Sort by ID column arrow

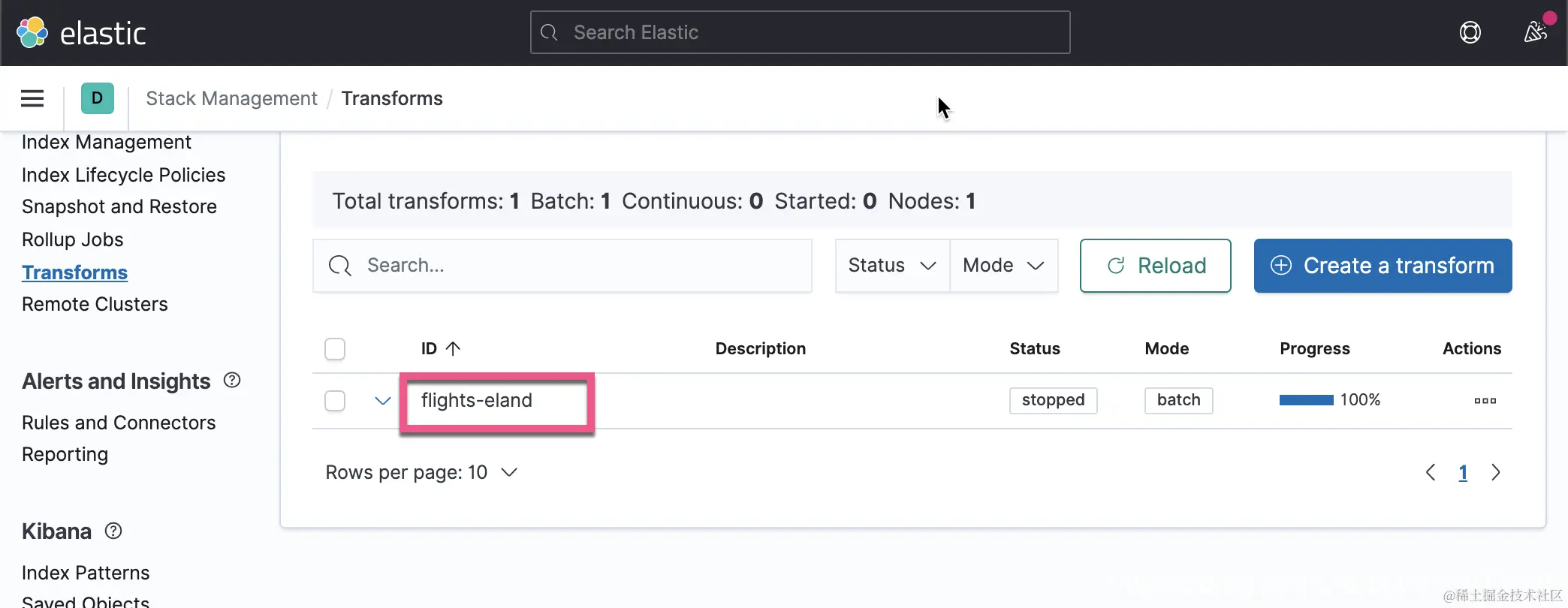click(x=453, y=348)
